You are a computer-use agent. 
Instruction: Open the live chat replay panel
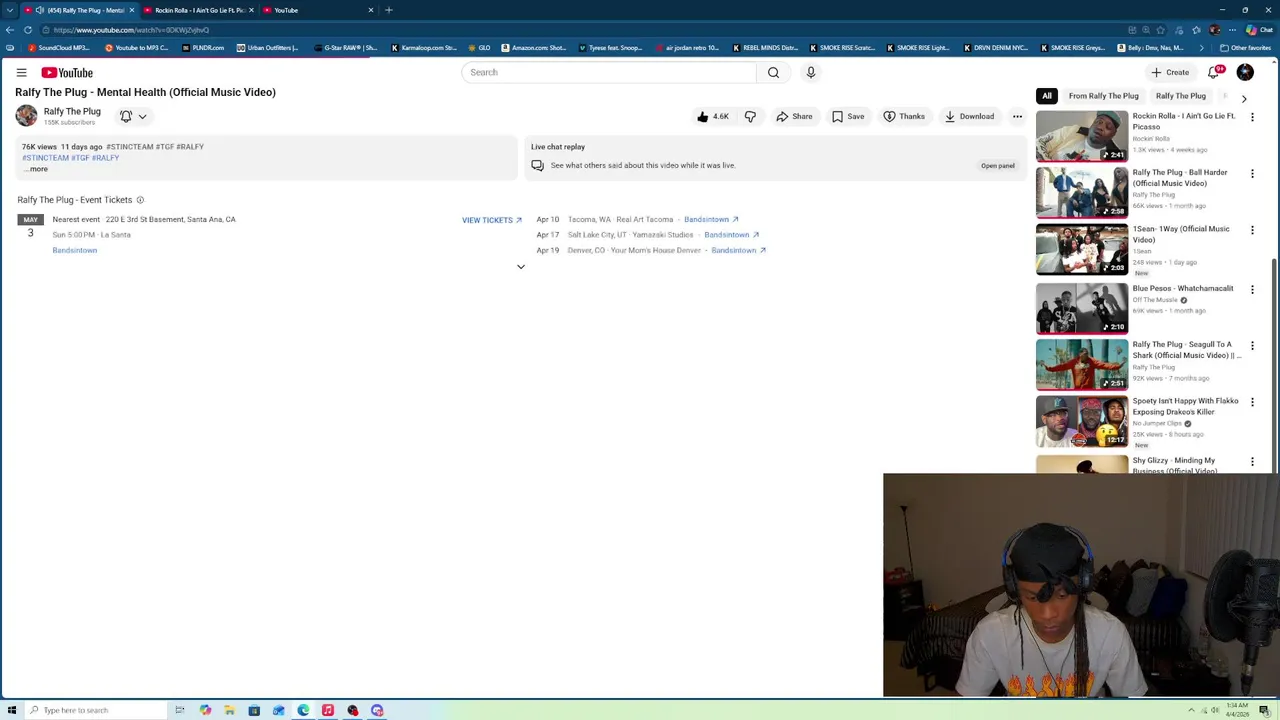(x=997, y=166)
